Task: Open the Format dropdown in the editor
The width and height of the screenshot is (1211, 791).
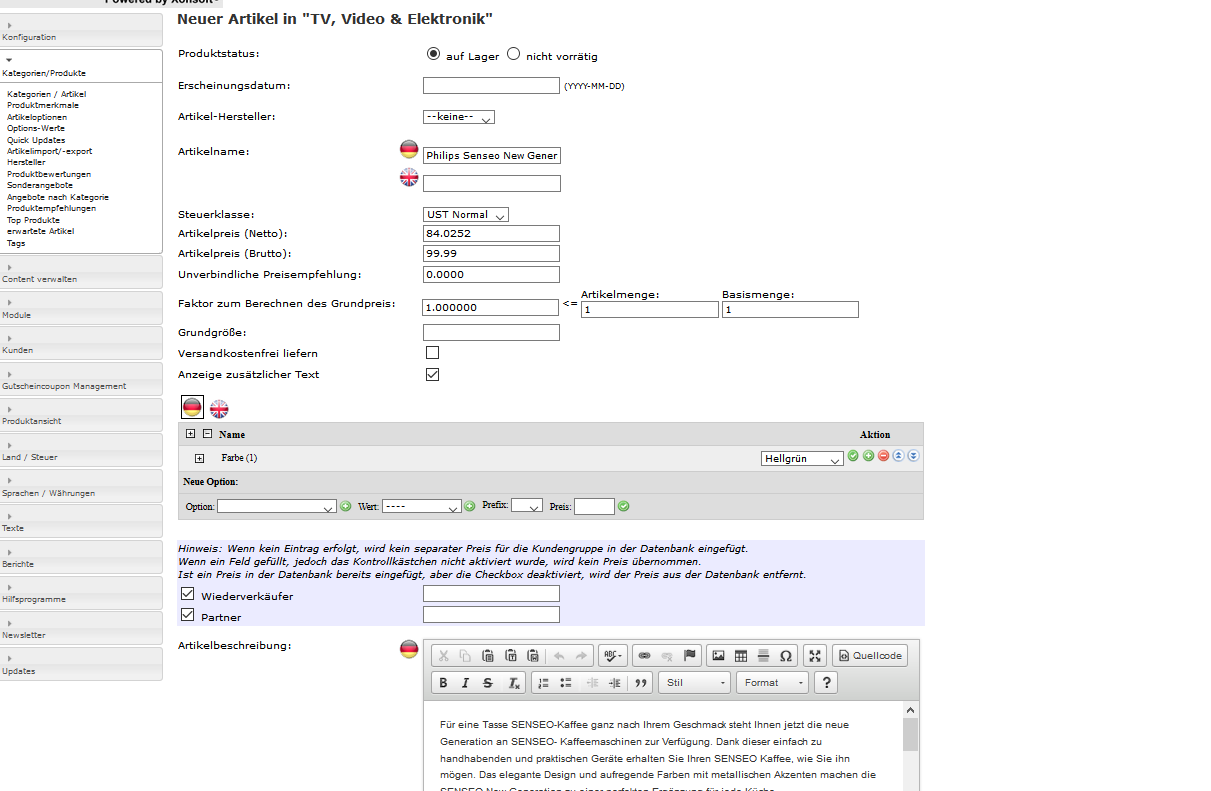Action: tap(773, 683)
